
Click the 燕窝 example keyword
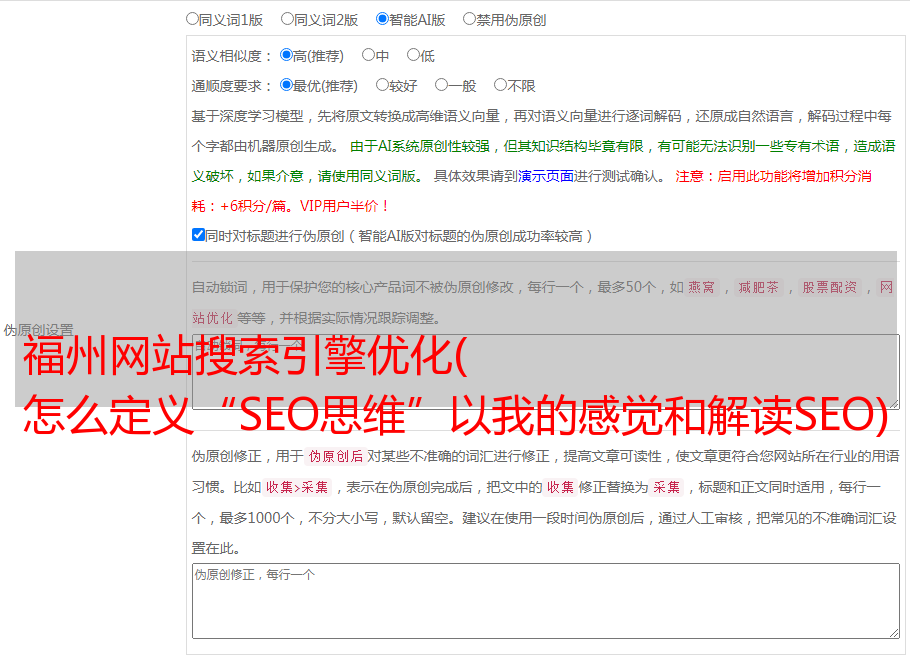pos(702,287)
